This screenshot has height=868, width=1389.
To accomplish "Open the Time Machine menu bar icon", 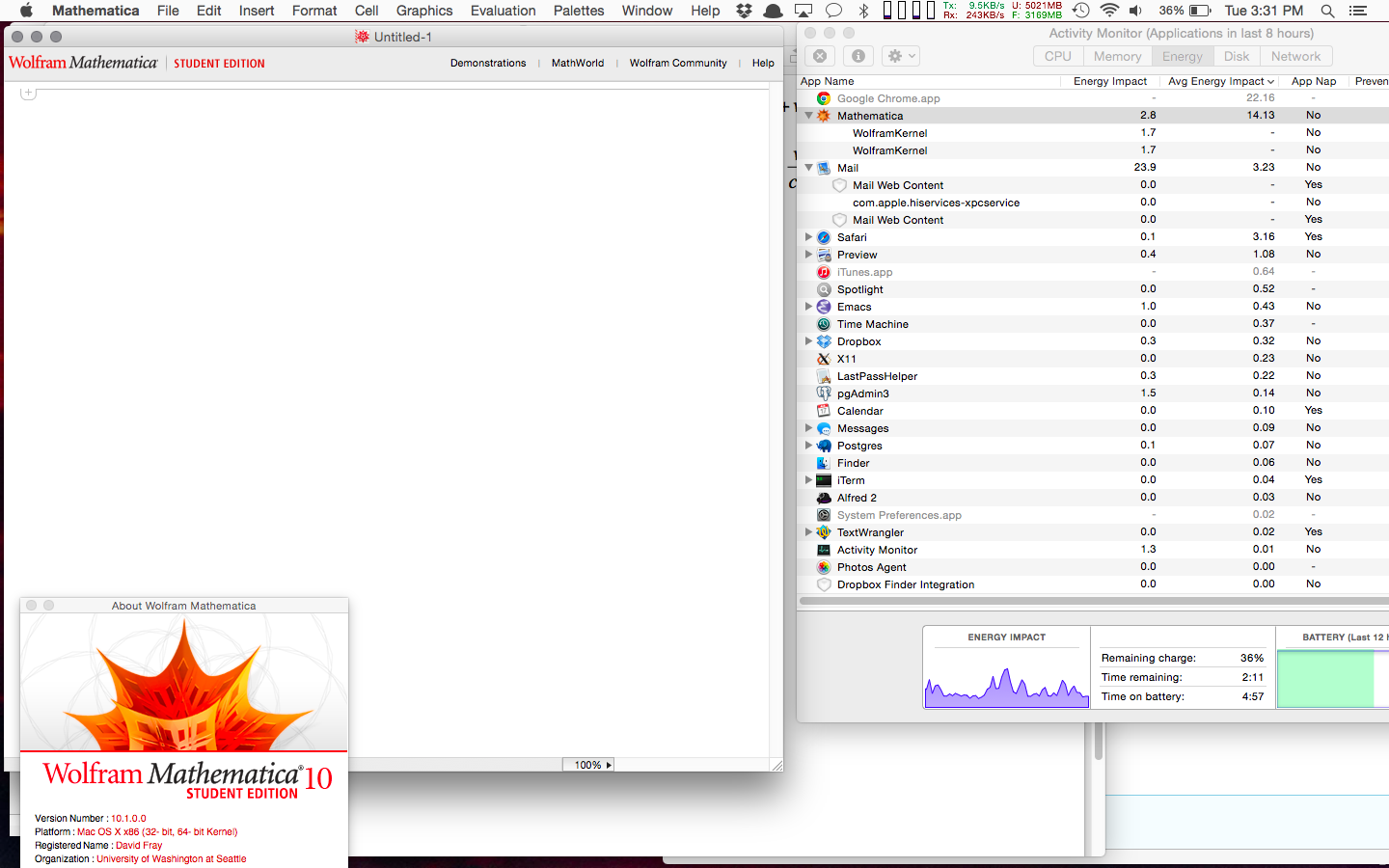I will pyautogui.click(x=1081, y=11).
